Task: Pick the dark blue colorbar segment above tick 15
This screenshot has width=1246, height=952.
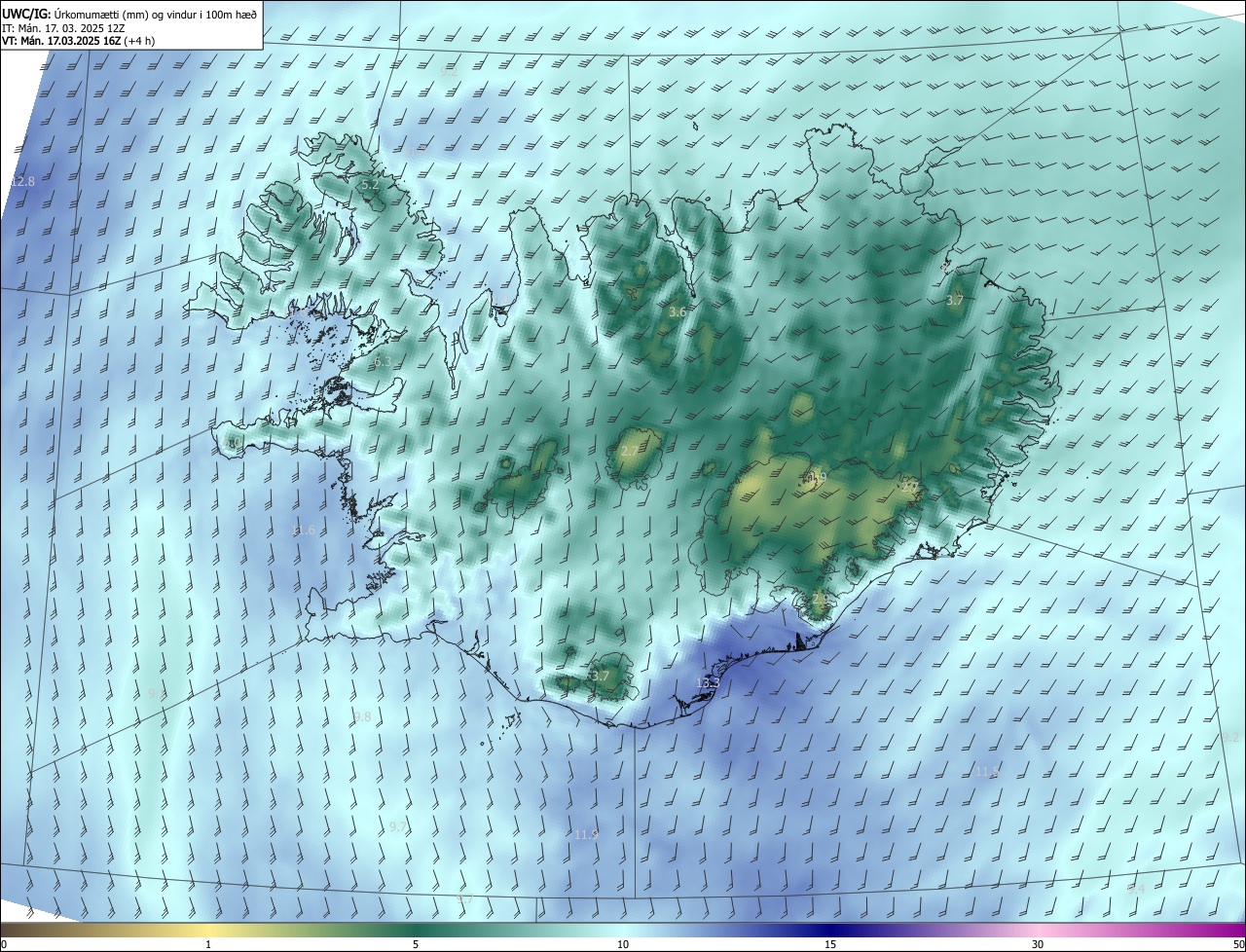Action: click(x=830, y=930)
